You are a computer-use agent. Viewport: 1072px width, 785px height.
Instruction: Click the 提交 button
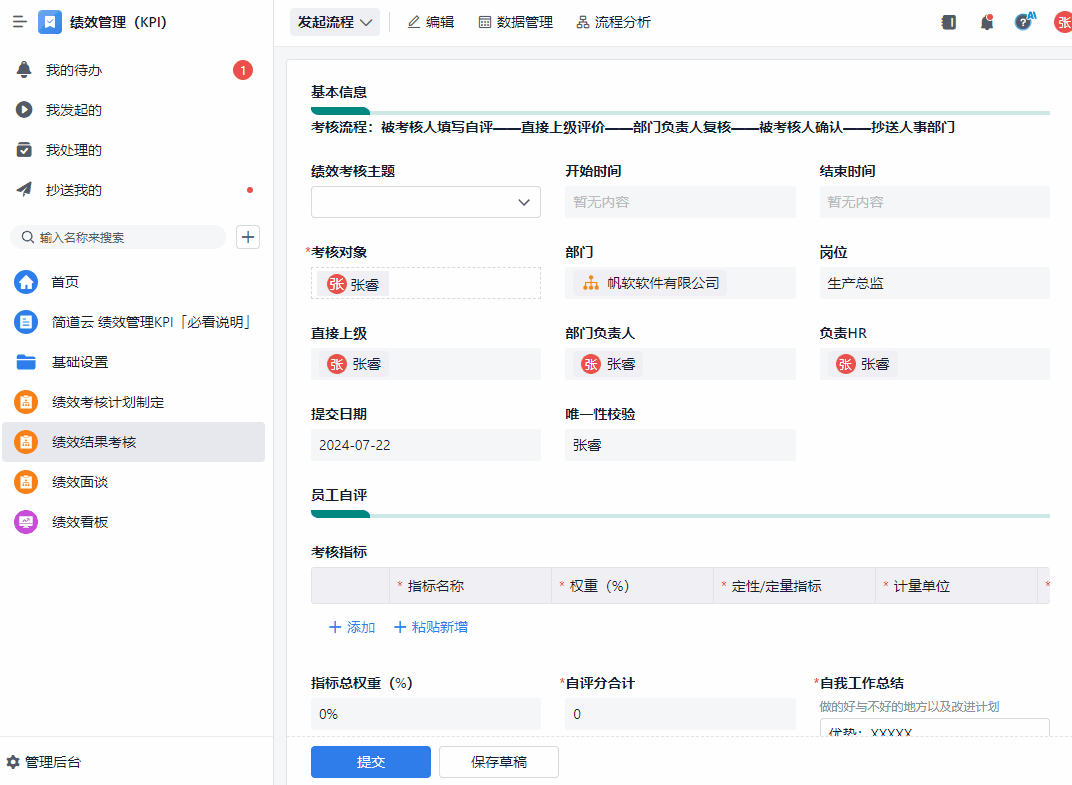[371, 762]
